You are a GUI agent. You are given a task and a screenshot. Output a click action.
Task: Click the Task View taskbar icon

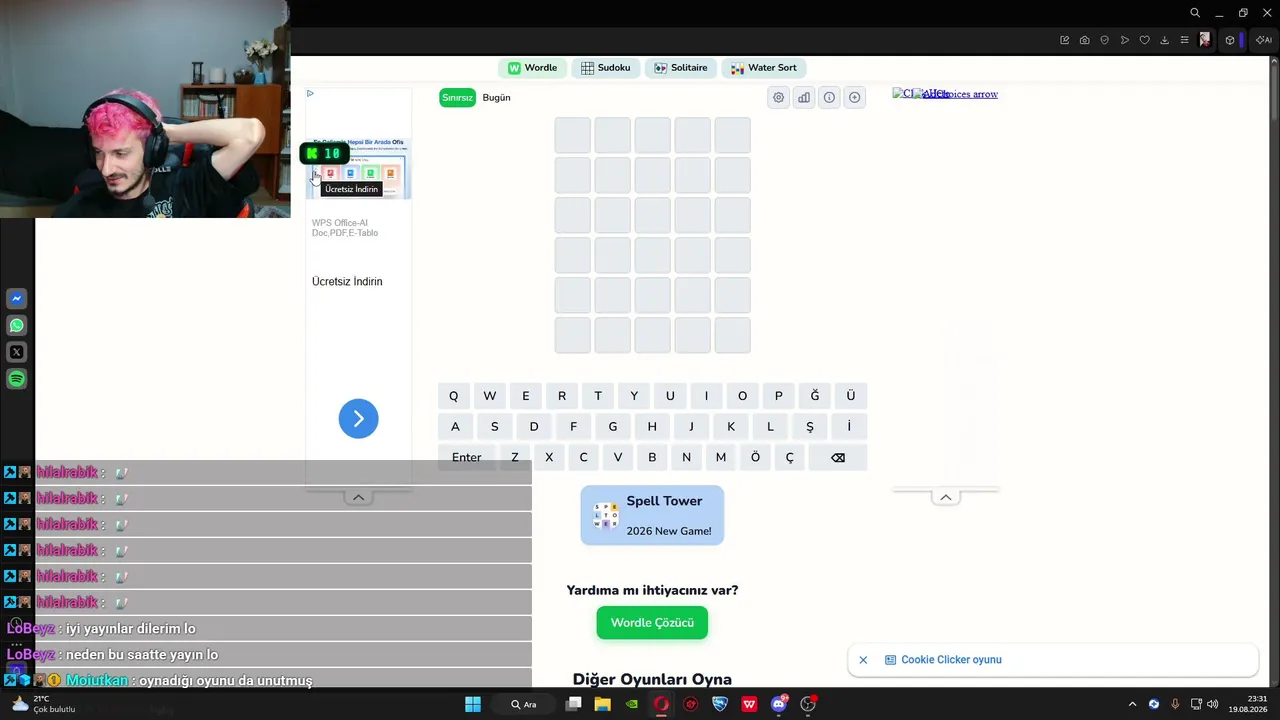pos(573,704)
